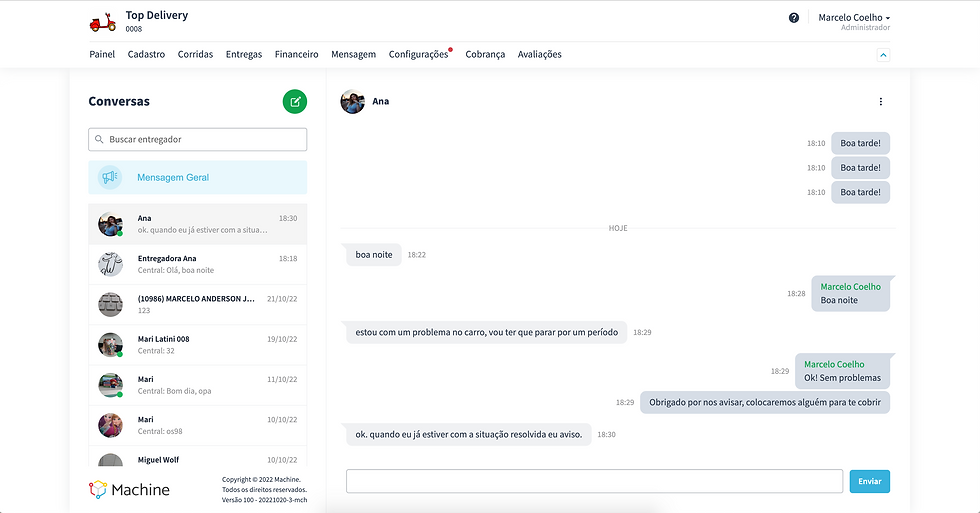Screen dimensions: 980x513
Task: Click the Ana name in chat header
Action: click(x=381, y=101)
